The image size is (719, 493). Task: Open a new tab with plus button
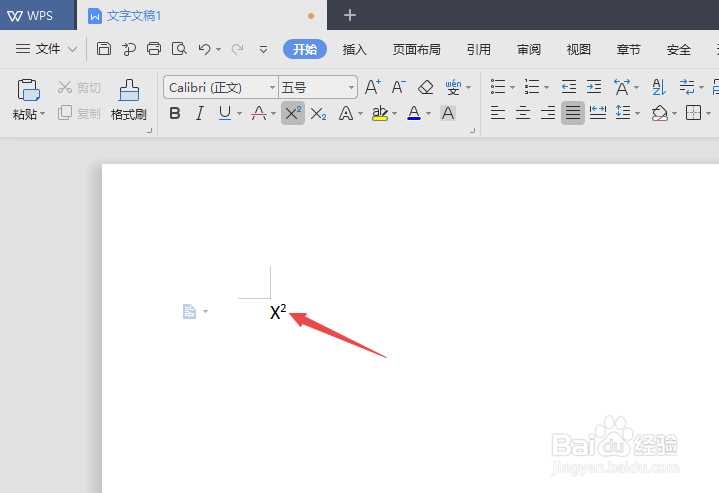pos(350,16)
